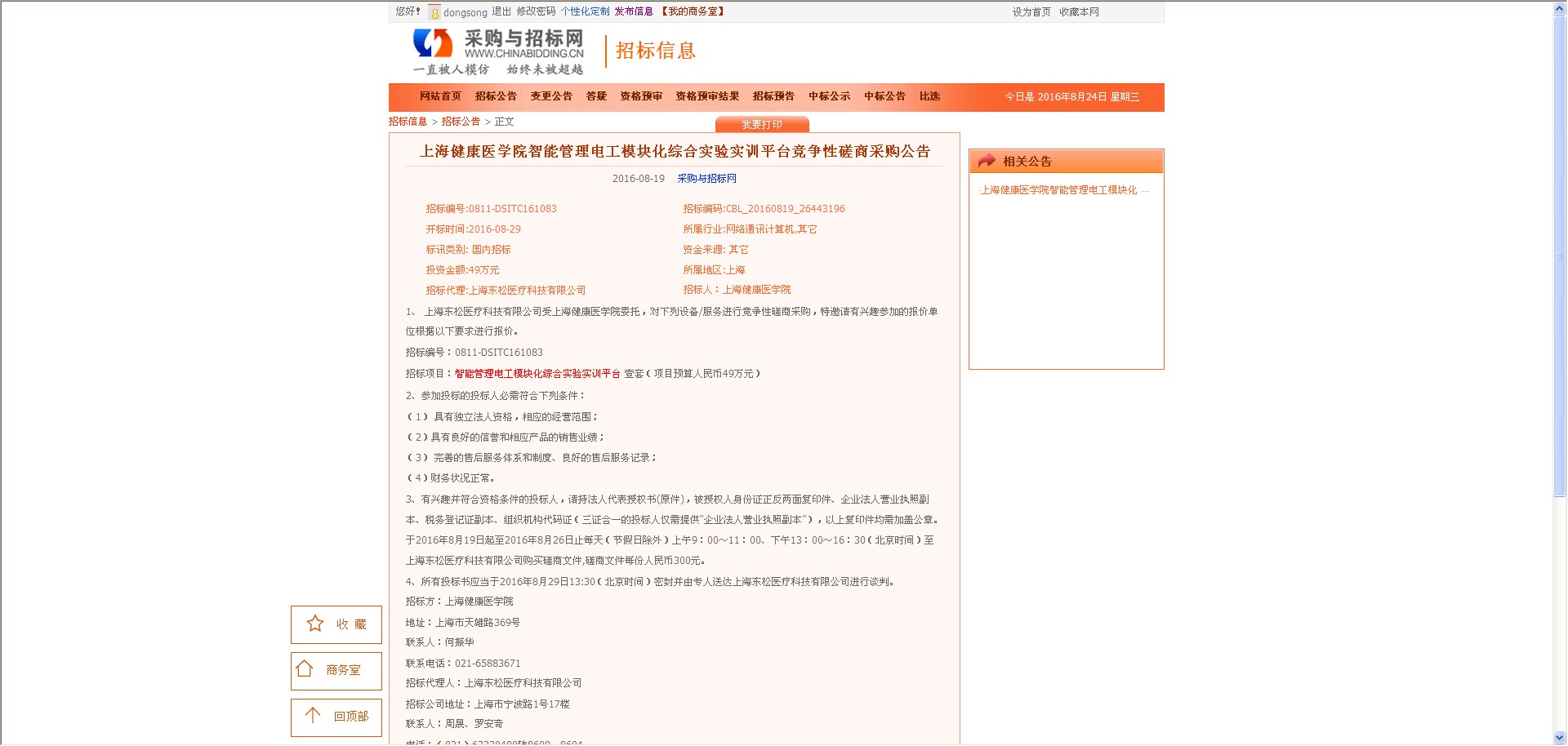This screenshot has width=1568, height=746.
Task: Open the 招标公告 navigation menu item
Action: coord(496,96)
